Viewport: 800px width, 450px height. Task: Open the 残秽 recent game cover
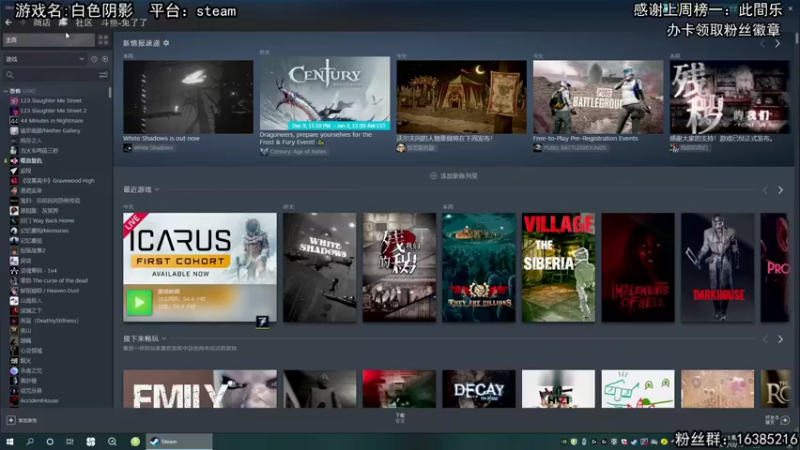tap(399, 267)
